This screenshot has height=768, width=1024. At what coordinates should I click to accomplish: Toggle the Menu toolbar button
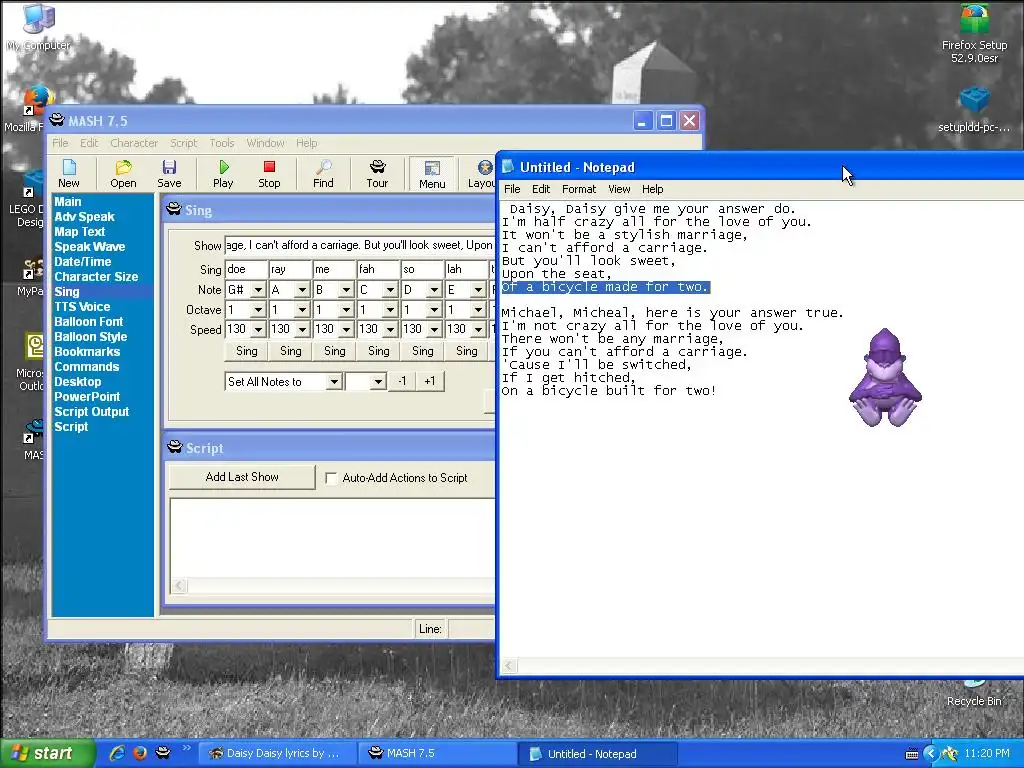click(x=432, y=174)
